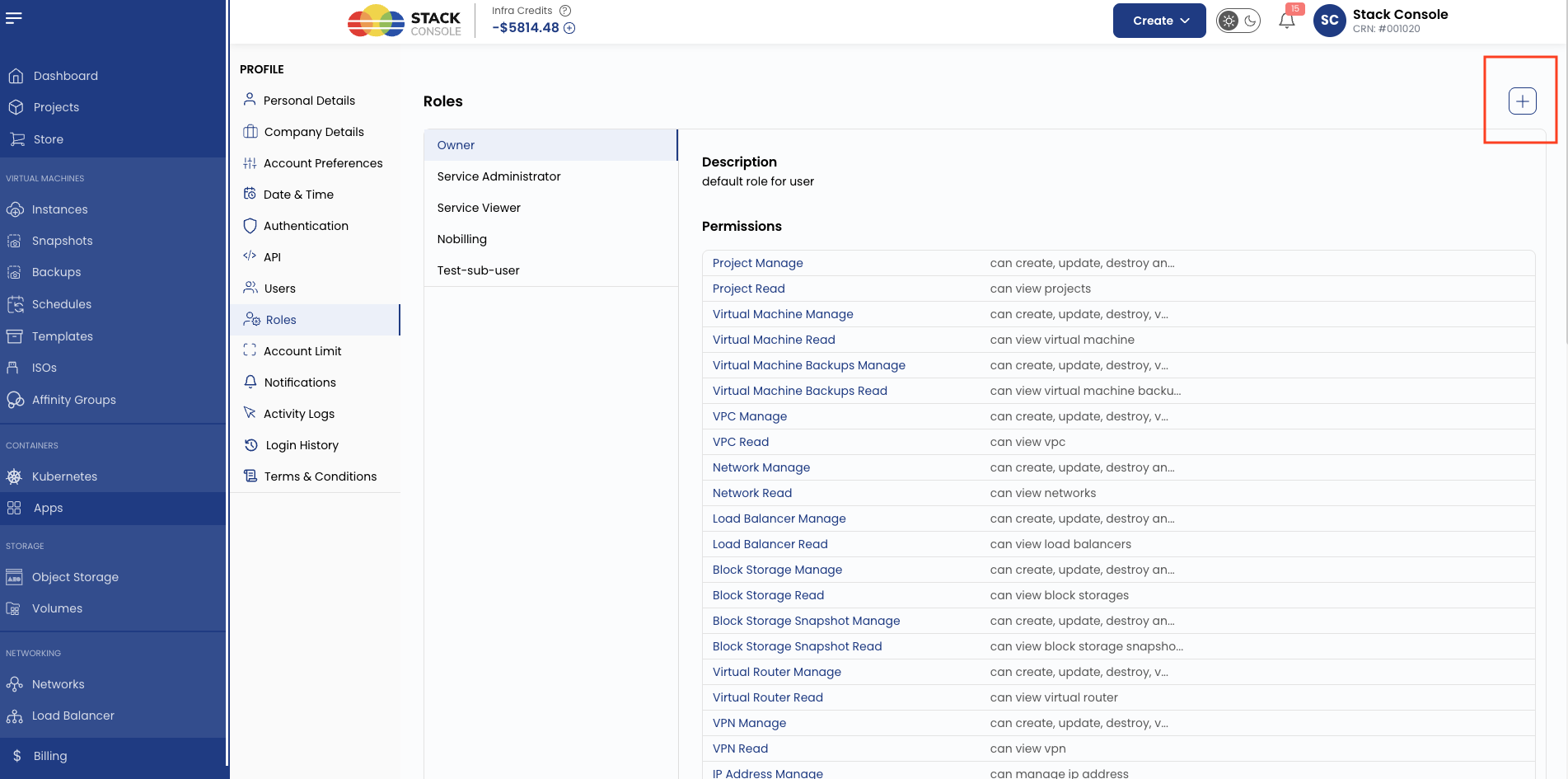Select the Test-sub-user role

(550, 270)
